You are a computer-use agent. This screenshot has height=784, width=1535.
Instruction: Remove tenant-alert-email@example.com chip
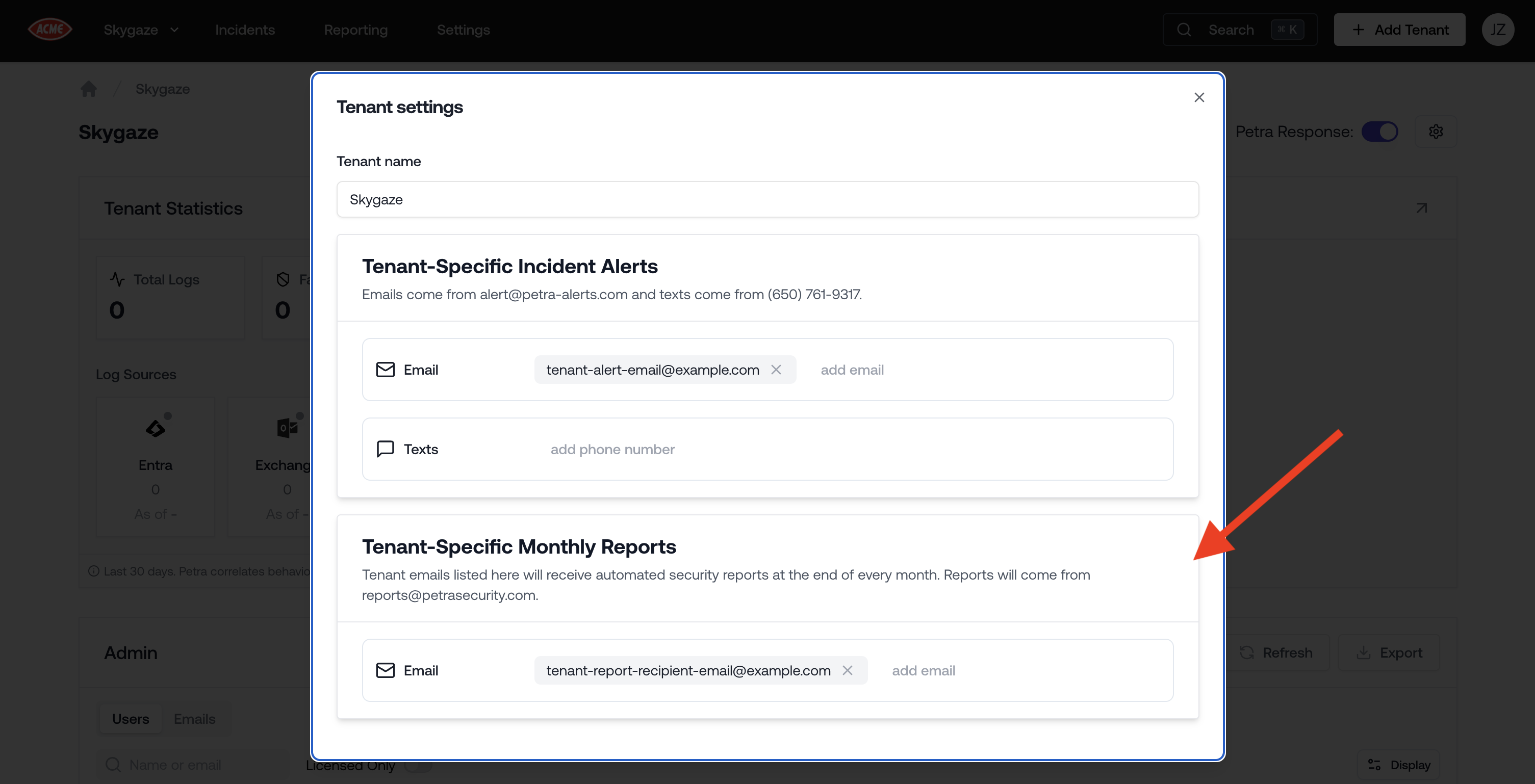click(776, 370)
